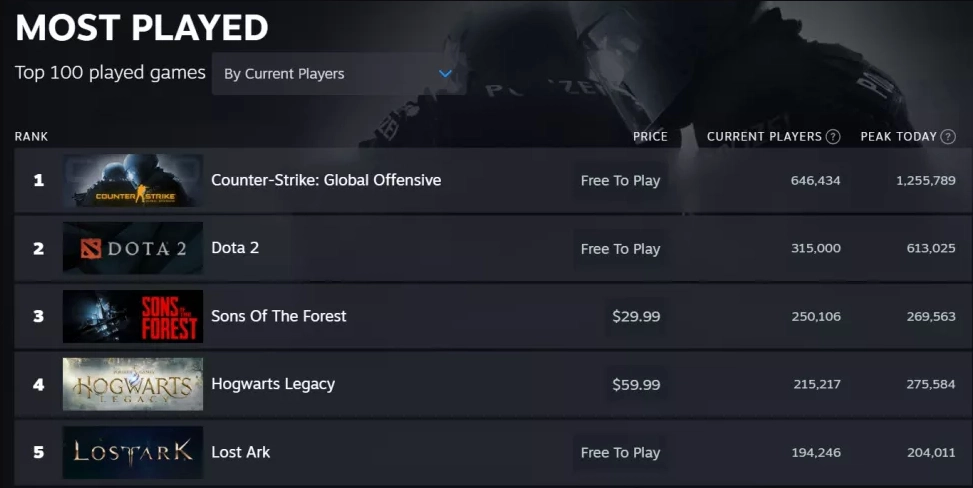This screenshot has width=973, height=488.
Task: Click the dropdown chevron arrow
Action: [x=446, y=74]
